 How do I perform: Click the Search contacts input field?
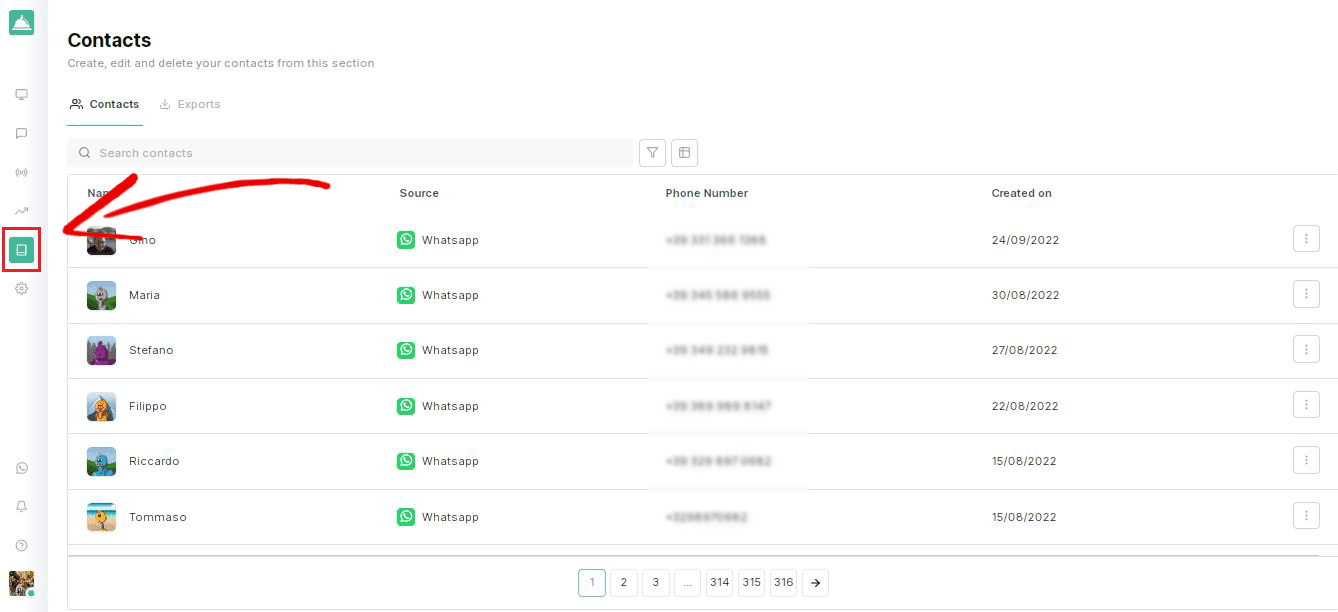[350, 153]
